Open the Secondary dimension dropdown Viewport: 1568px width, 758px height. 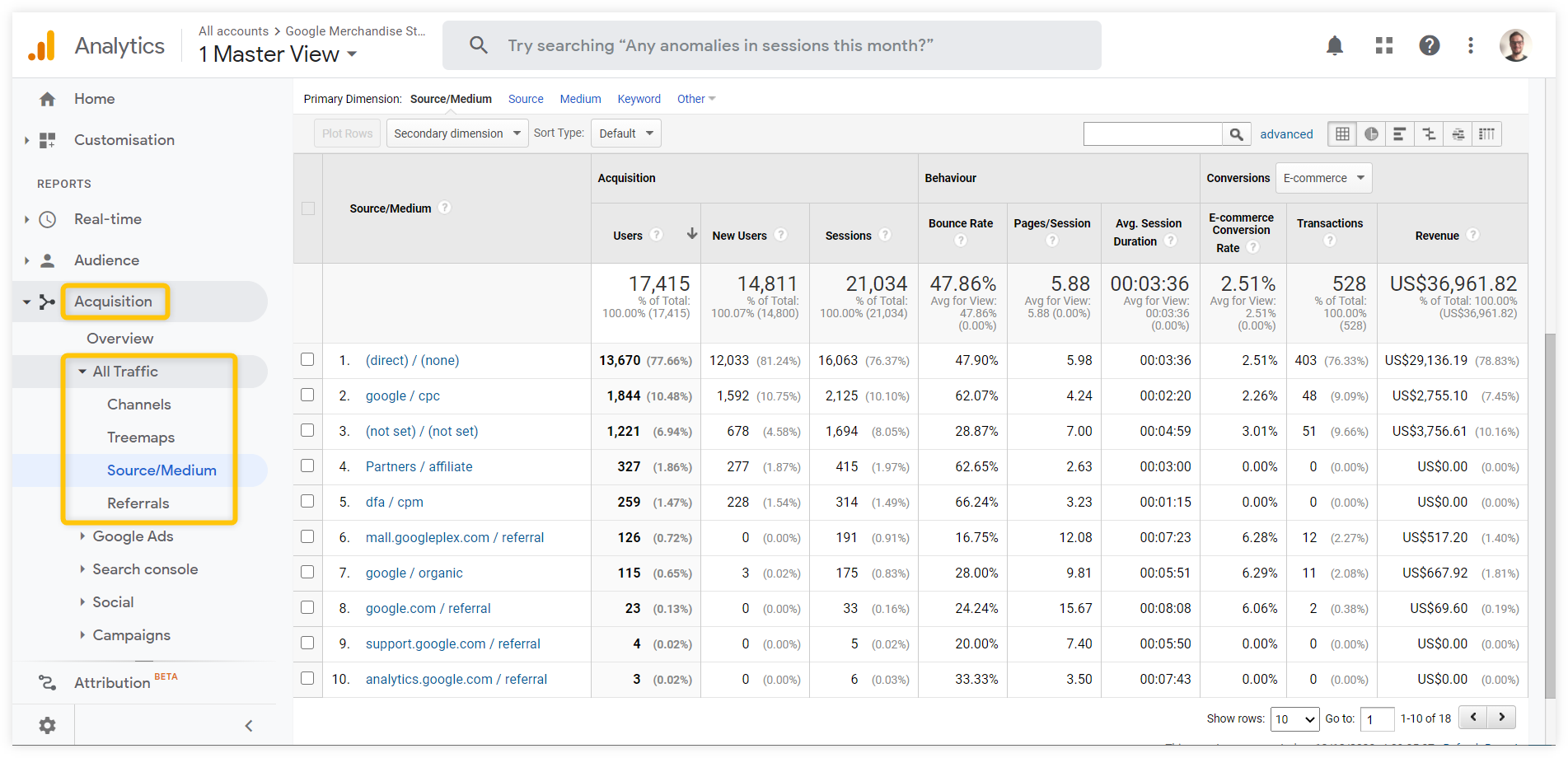pyautogui.click(x=457, y=133)
